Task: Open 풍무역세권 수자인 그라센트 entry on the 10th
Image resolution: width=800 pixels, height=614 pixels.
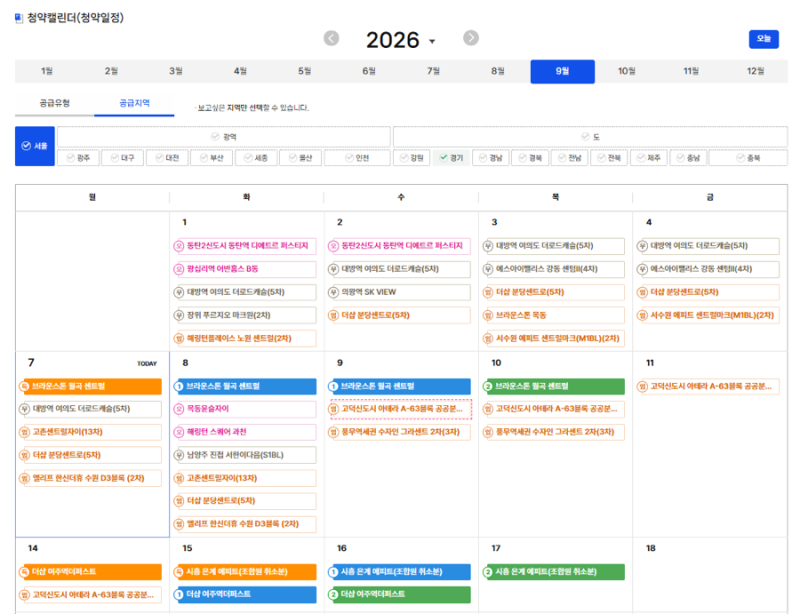Action: coord(554,432)
